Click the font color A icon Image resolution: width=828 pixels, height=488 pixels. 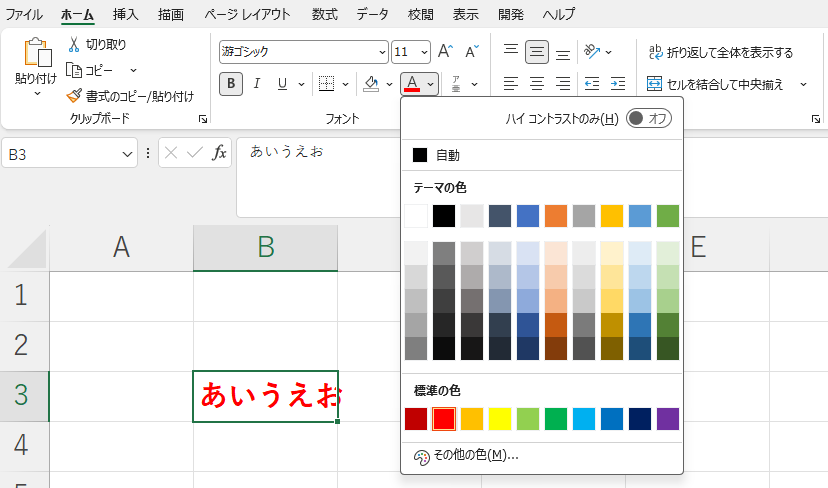click(x=412, y=83)
